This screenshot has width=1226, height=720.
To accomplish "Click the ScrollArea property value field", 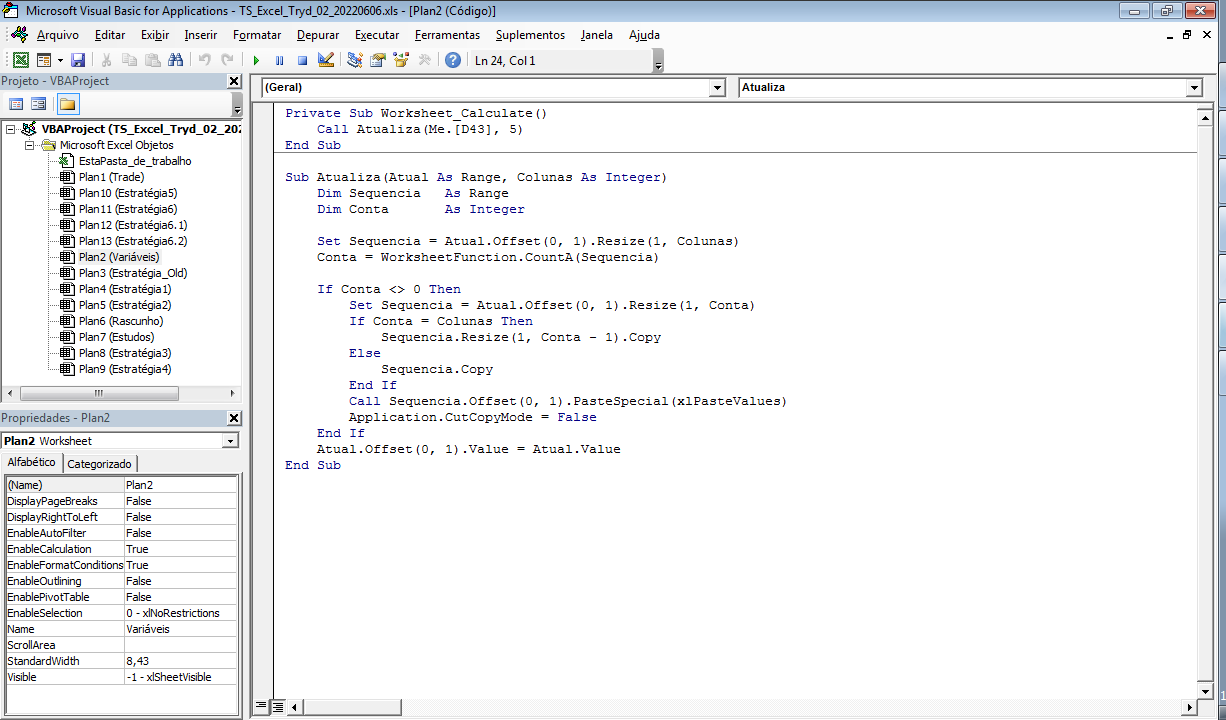I will [x=180, y=645].
